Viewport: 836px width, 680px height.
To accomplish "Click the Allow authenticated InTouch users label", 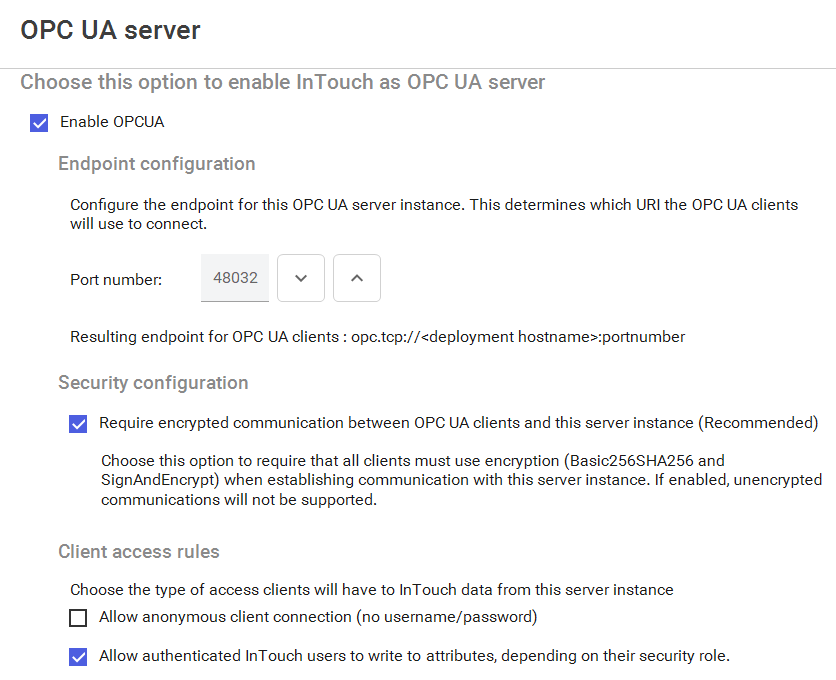I will point(414,656).
